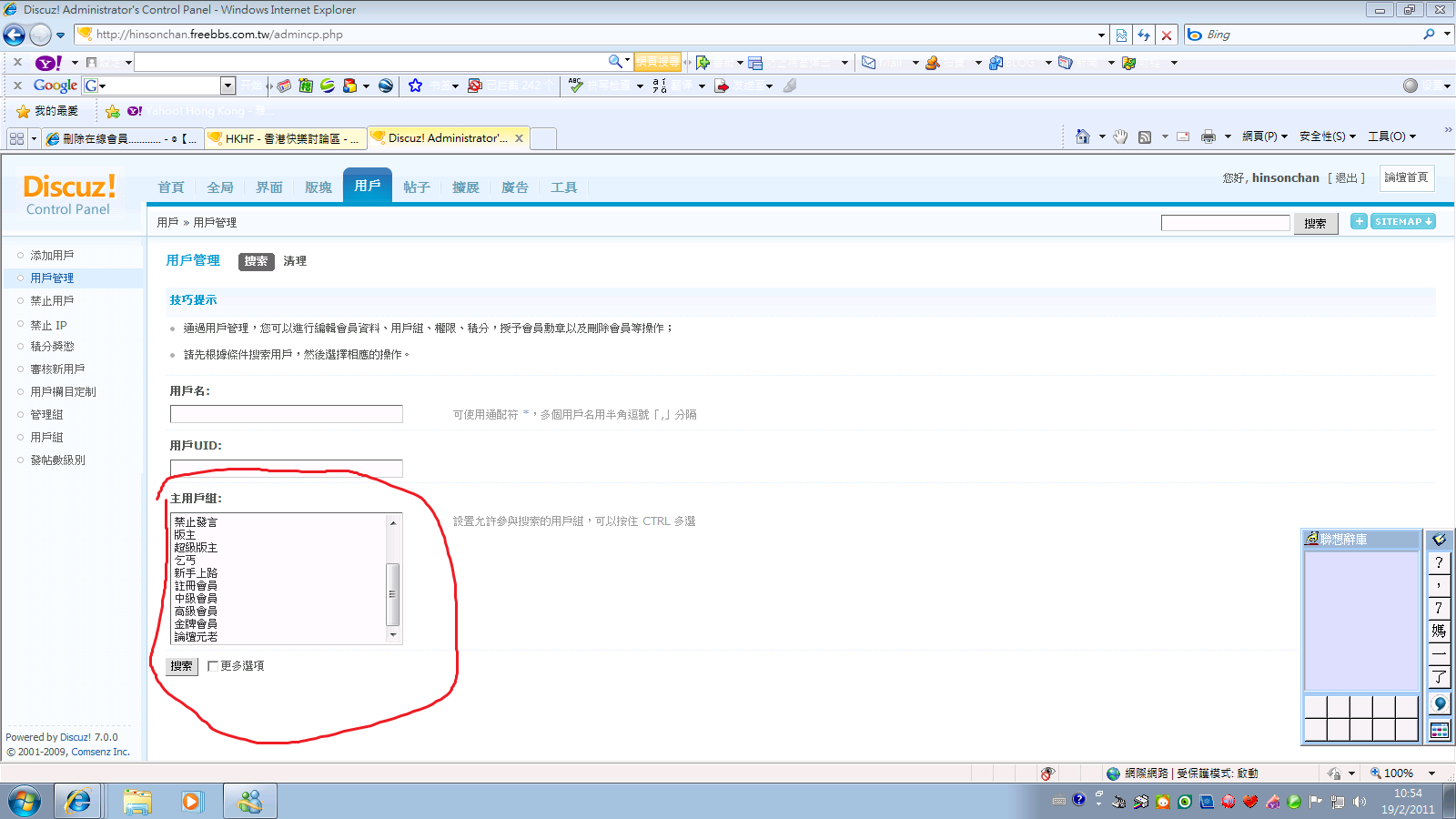This screenshot has width=1456, height=819.
Task: Click the Print icon in command bar
Action: pyautogui.click(x=1208, y=136)
